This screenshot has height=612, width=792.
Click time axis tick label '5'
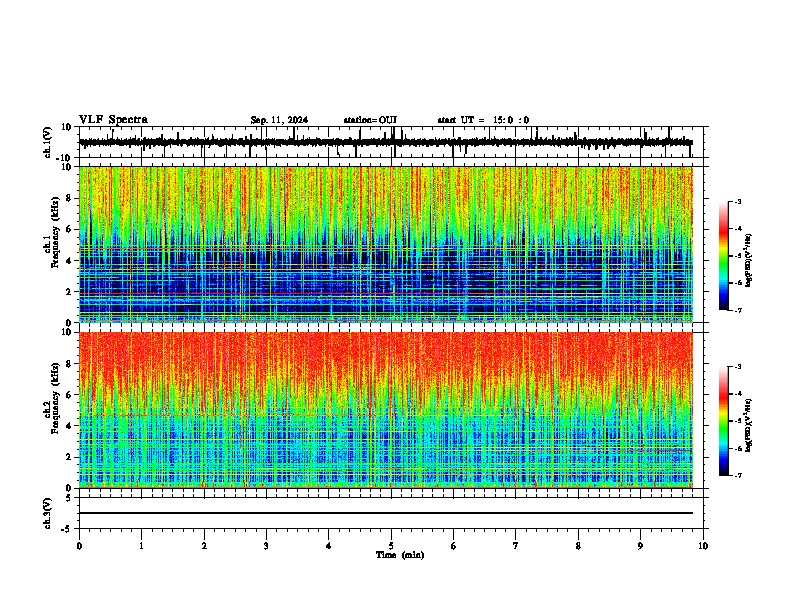pyautogui.click(x=391, y=546)
